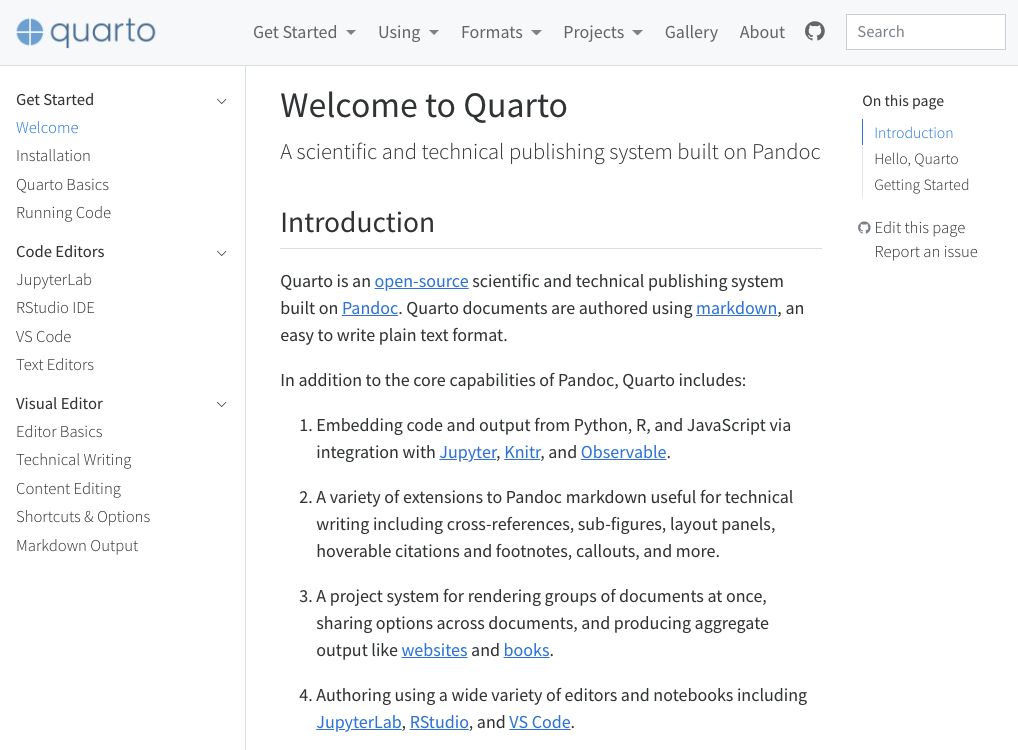Open the GitHub icon in navbar
This screenshot has width=1018, height=750.
coord(814,31)
